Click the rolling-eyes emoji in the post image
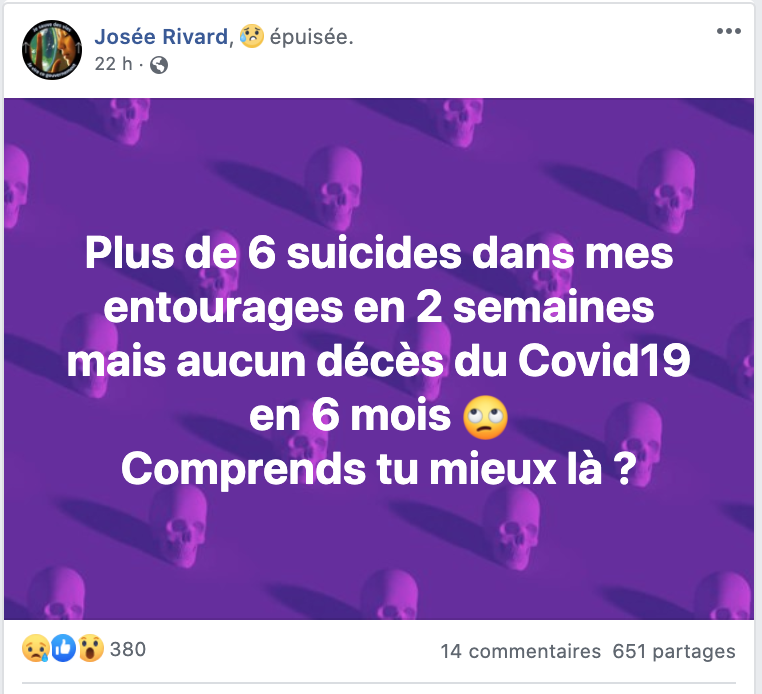 coord(485,417)
